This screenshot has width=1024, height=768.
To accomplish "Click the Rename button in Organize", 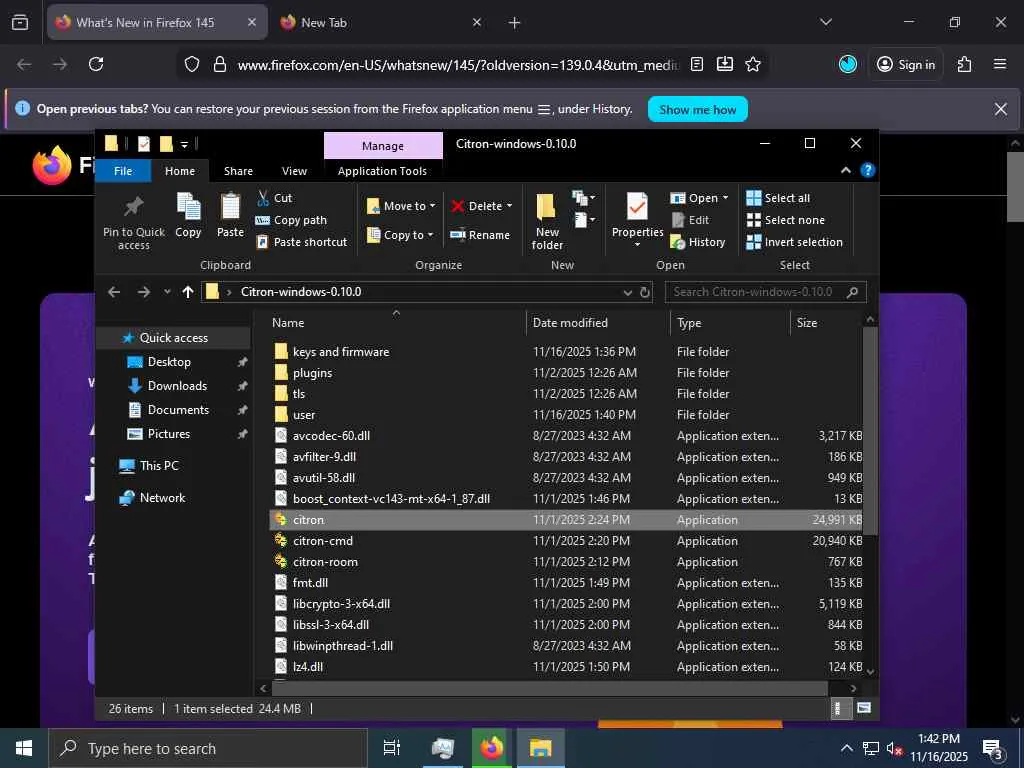I will pos(480,234).
